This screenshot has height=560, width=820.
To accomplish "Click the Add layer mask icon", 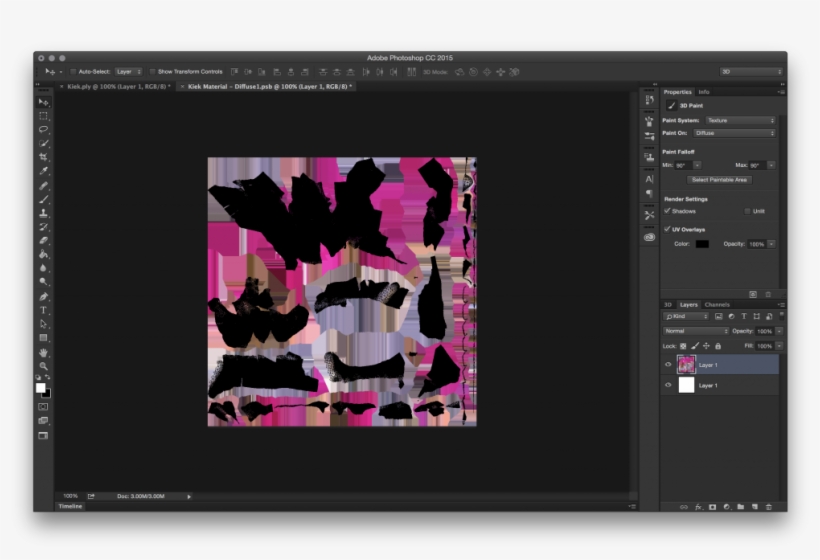I will coord(712,507).
